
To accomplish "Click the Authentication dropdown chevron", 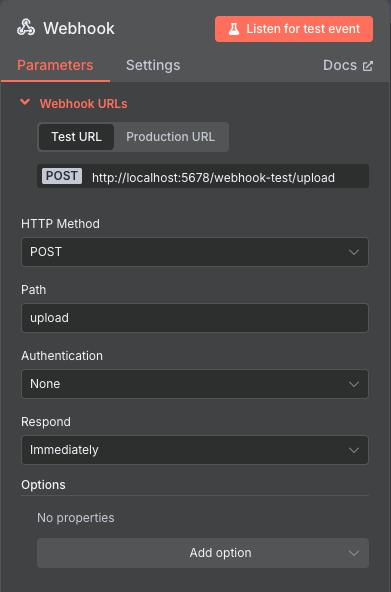I will coord(354,384).
